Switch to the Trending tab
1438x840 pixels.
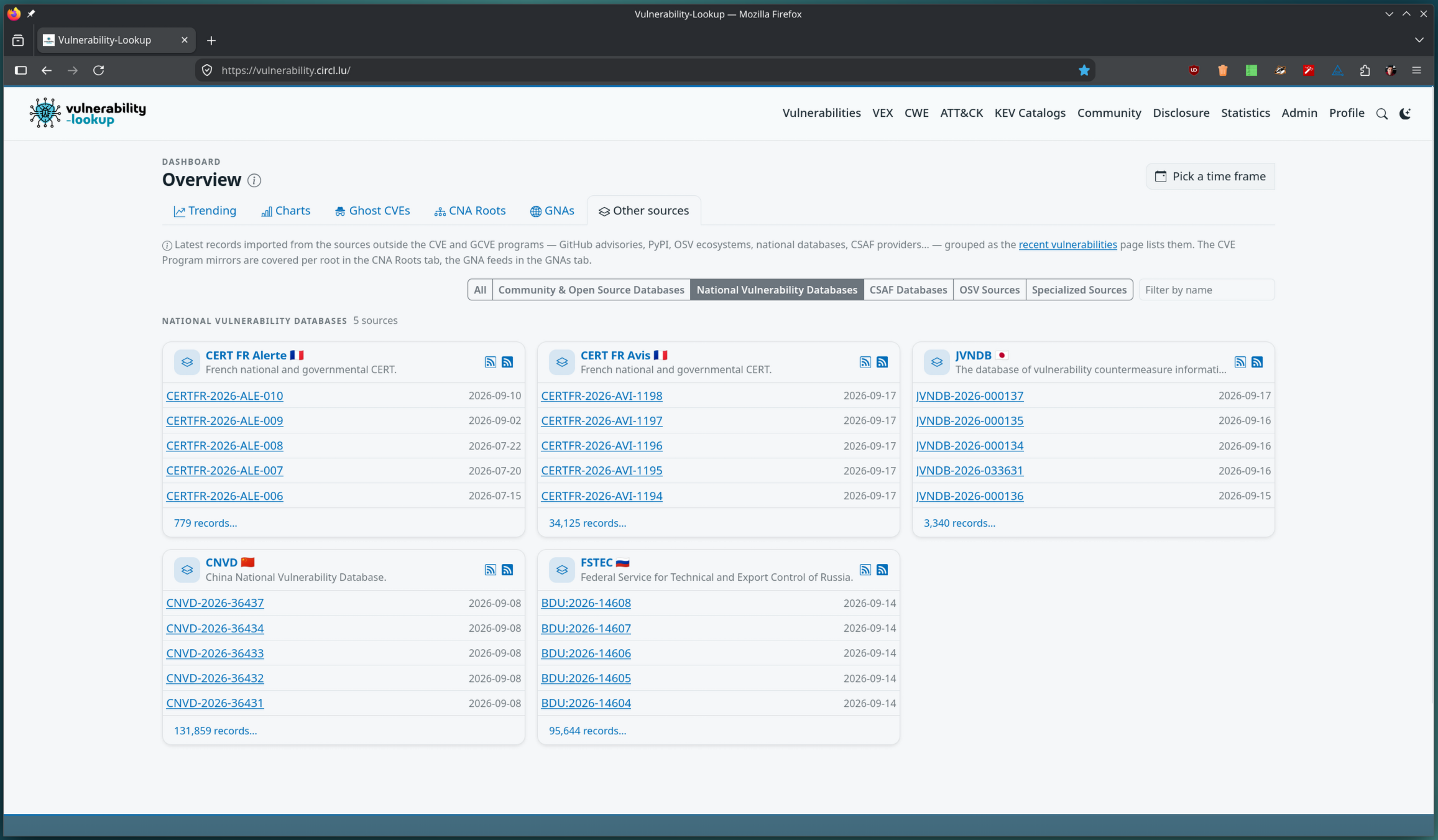(205, 211)
